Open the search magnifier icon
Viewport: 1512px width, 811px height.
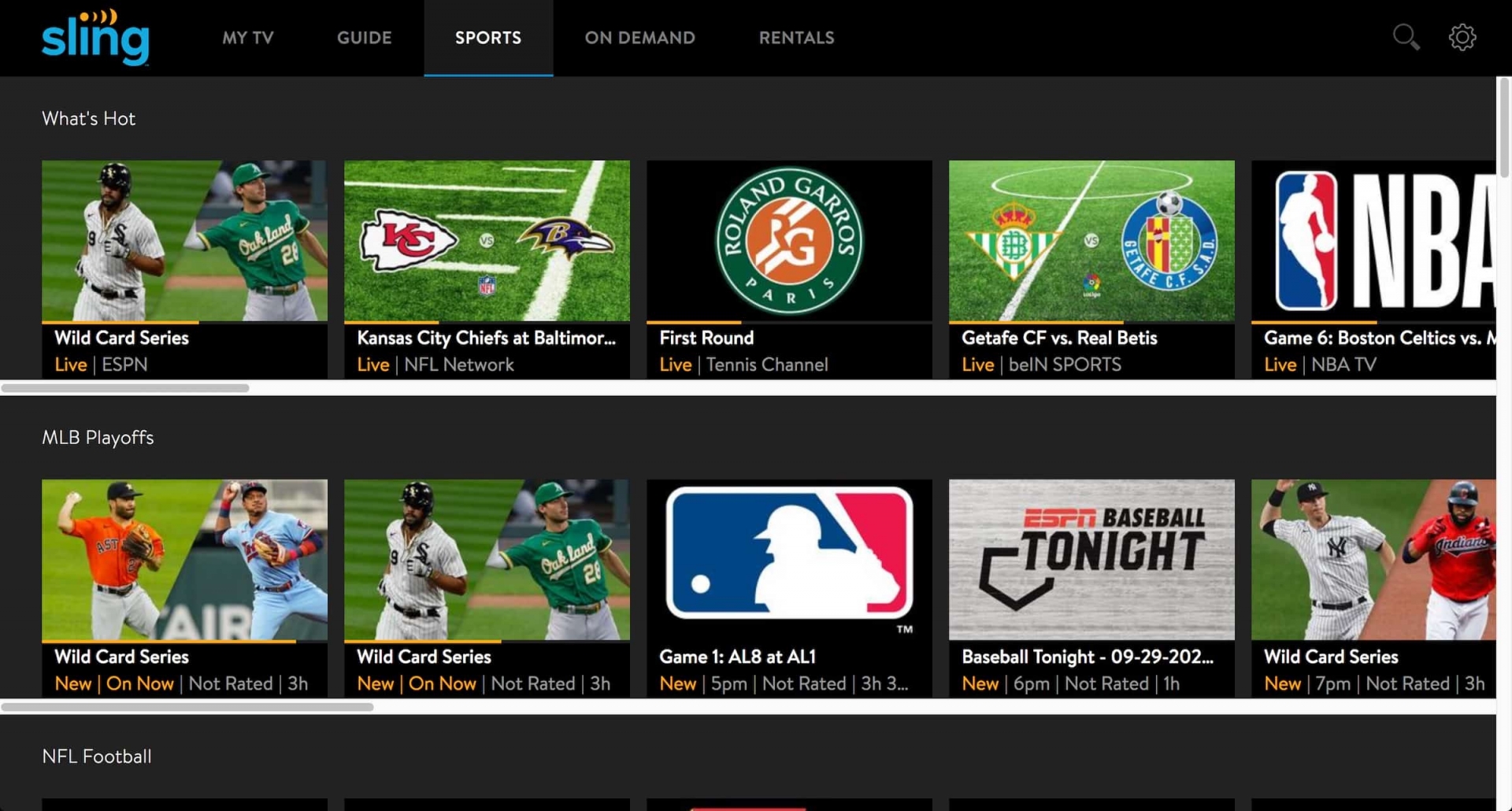tap(1406, 37)
